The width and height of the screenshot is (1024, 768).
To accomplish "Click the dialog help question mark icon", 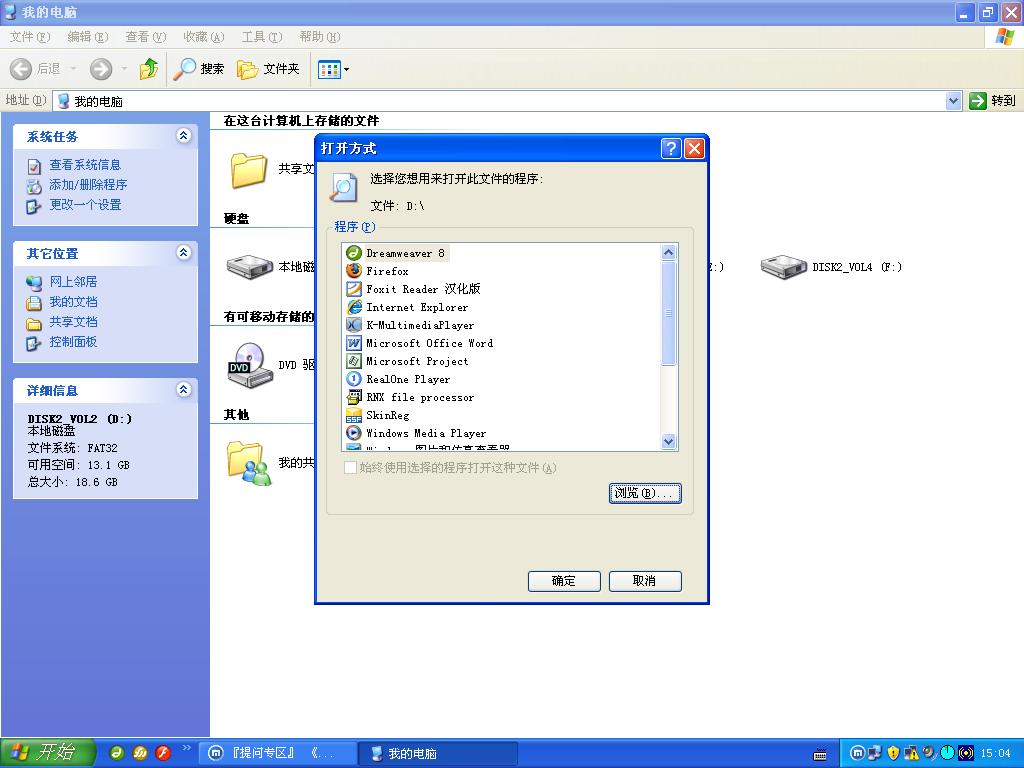I will point(671,148).
